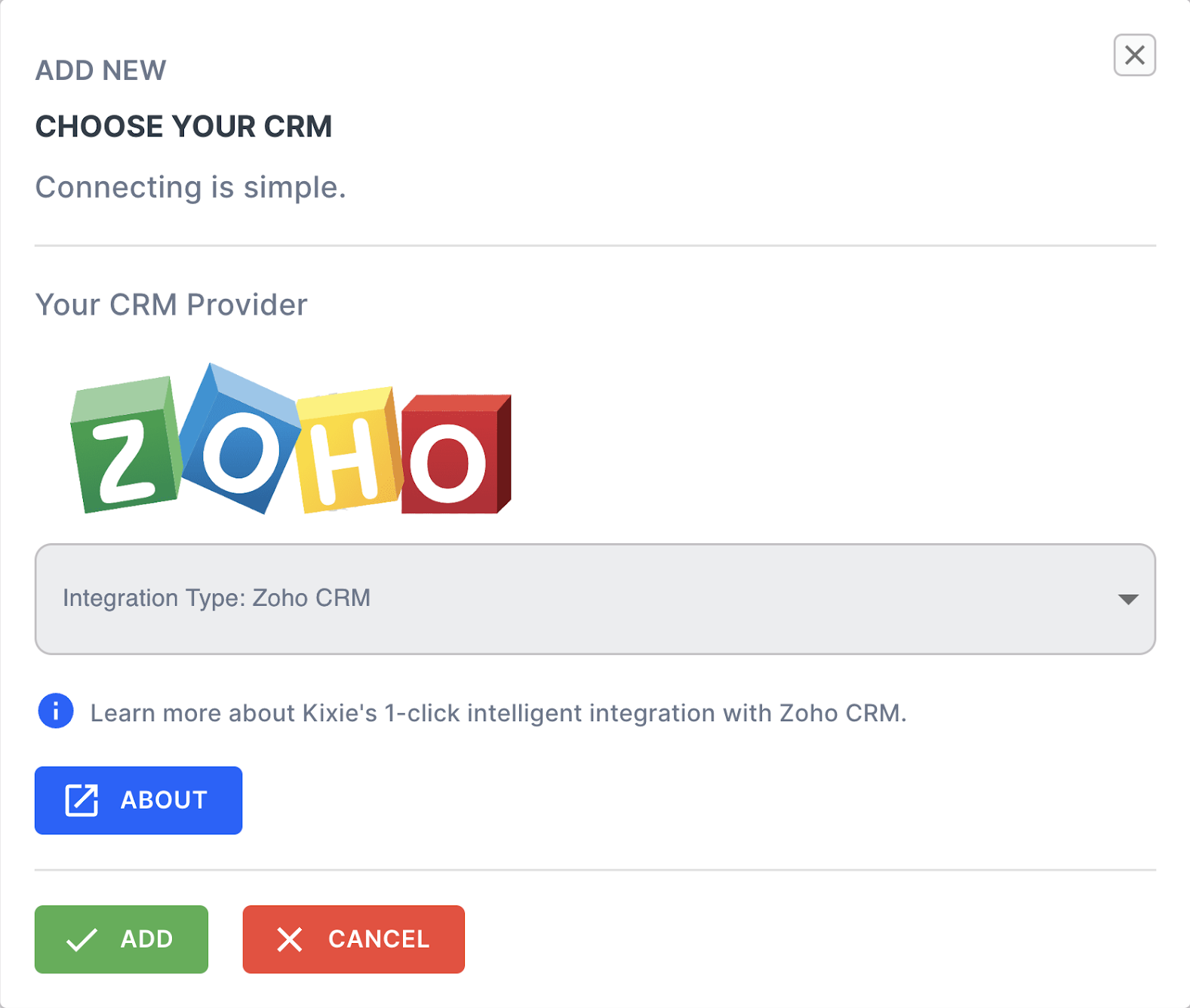The height and width of the screenshot is (1008, 1190).
Task: Click the 'Connecting is simple.' subtitle
Action: click(x=190, y=187)
